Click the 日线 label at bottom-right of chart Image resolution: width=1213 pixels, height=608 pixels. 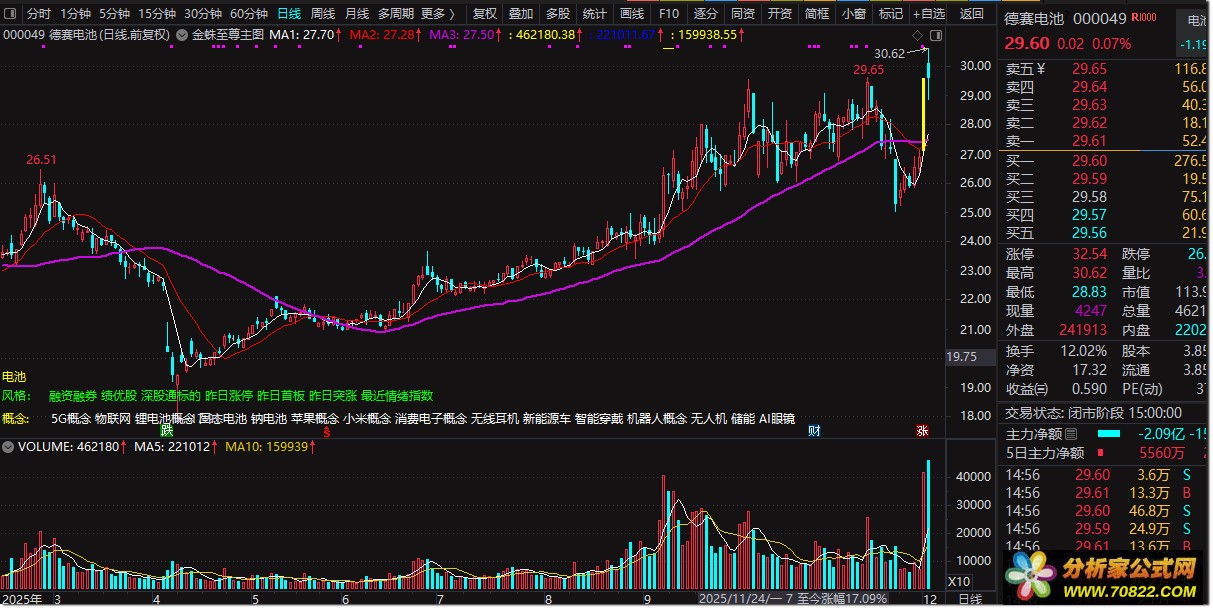[x=970, y=599]
